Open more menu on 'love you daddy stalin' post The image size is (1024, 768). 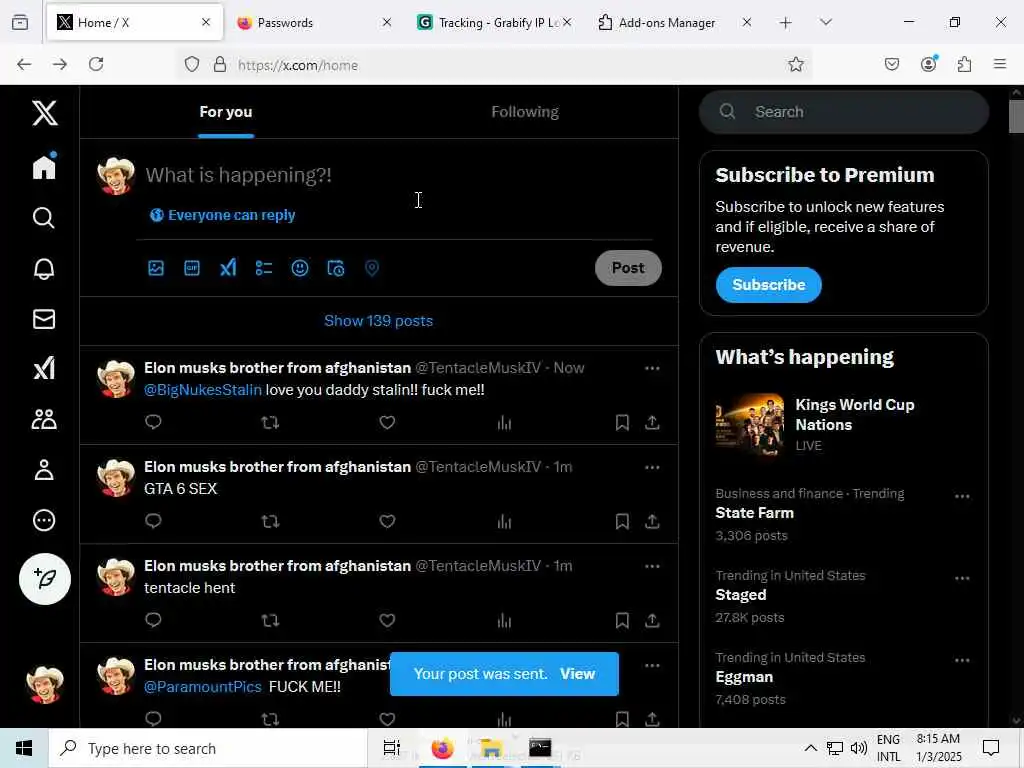click(652, 368)
